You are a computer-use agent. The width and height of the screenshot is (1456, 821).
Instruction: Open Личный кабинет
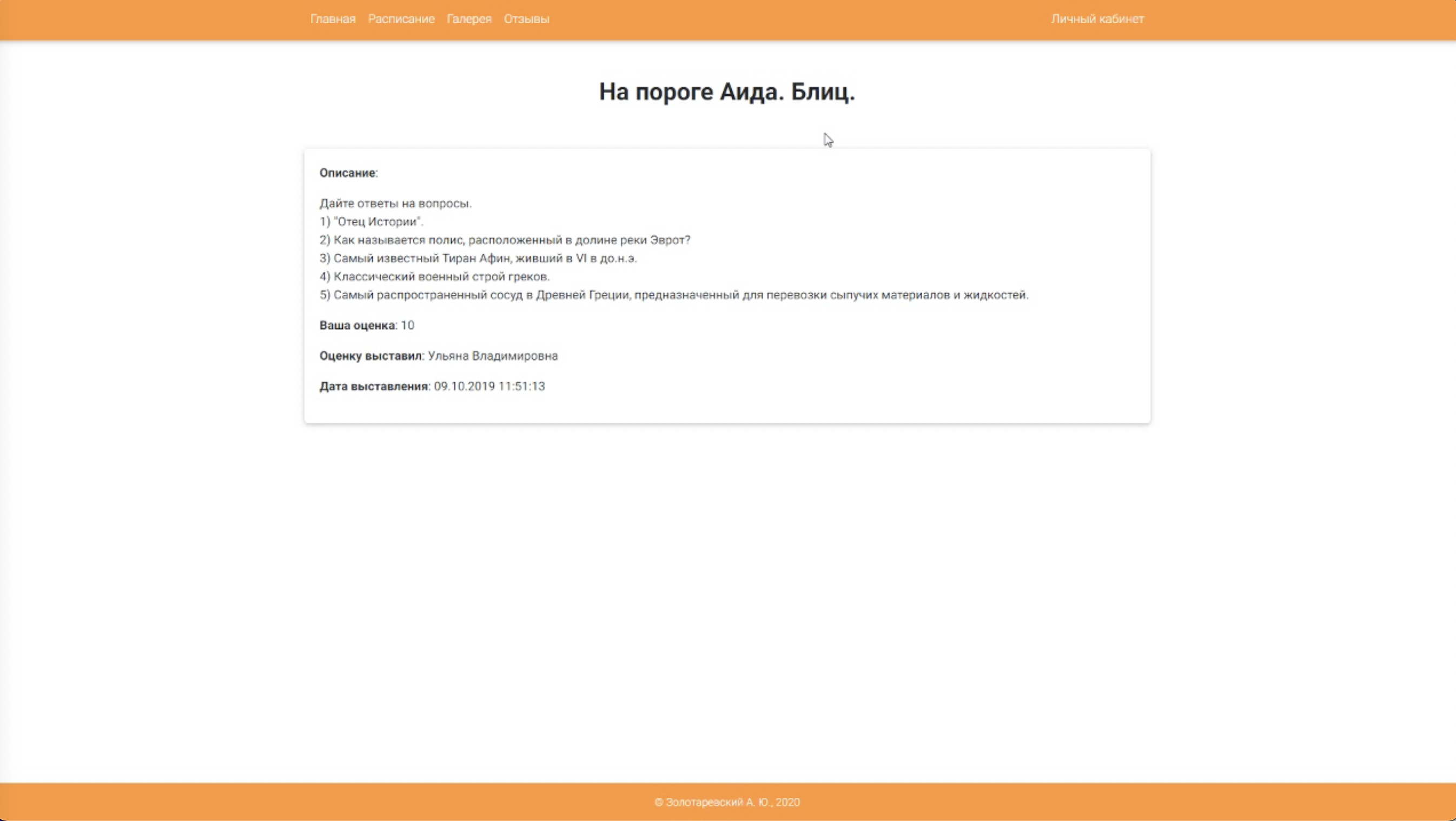[1097, 18]
